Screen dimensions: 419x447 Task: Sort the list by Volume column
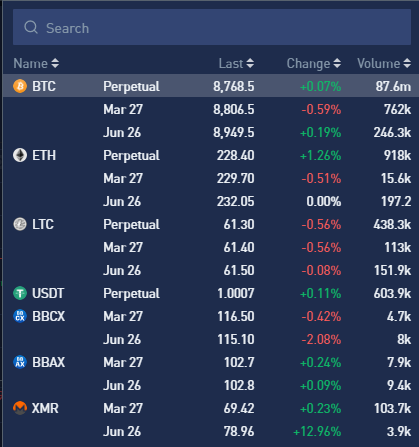point(384,63)
